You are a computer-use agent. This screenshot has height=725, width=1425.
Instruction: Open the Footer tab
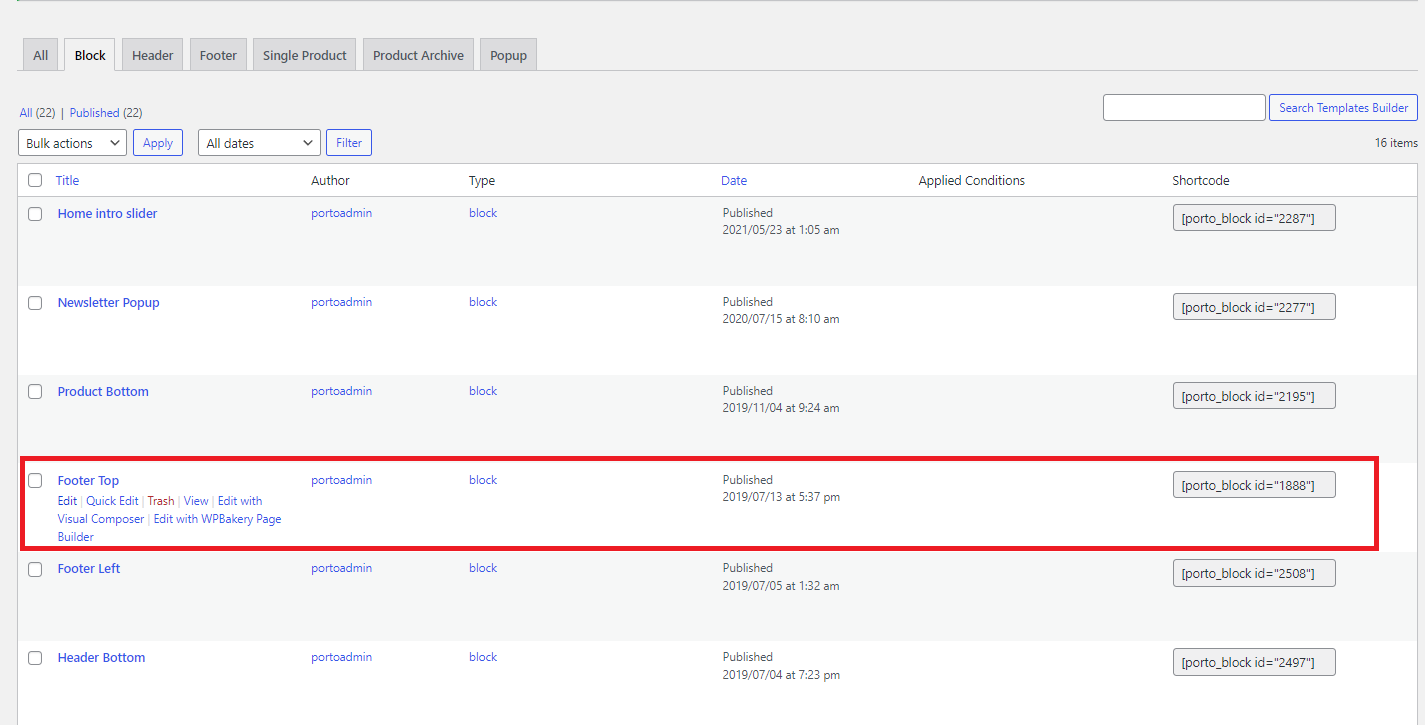[x=218, y=56]
